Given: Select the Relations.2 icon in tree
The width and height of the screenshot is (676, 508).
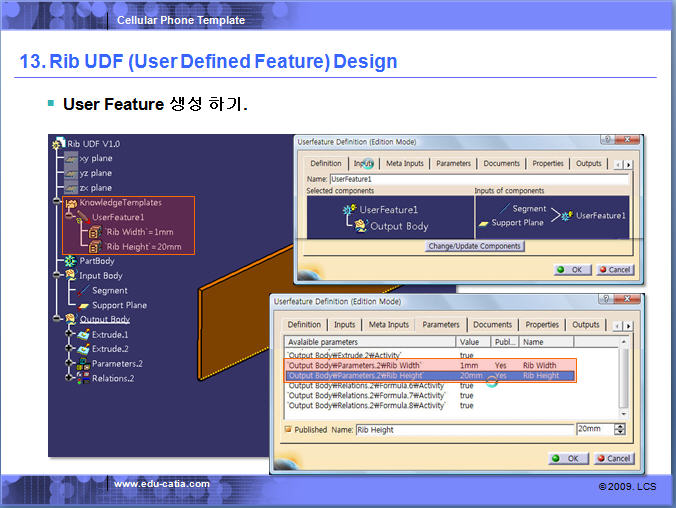Looking at the screenshot, I should point(82,378).
